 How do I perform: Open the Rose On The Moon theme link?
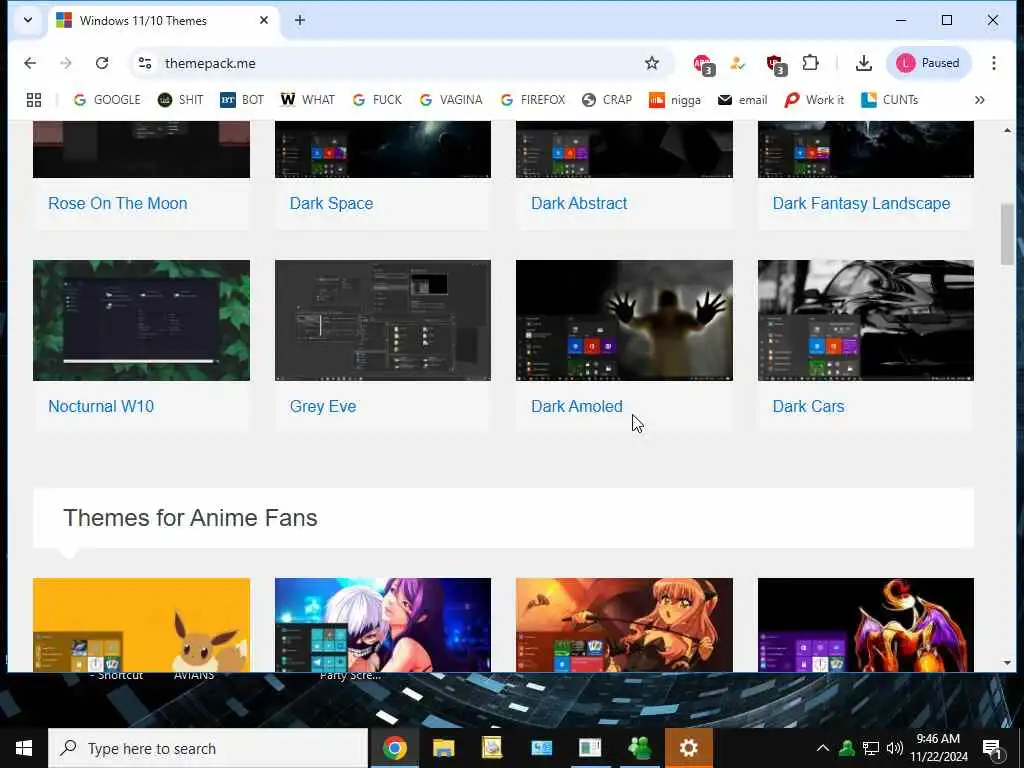tap(118, 203)
